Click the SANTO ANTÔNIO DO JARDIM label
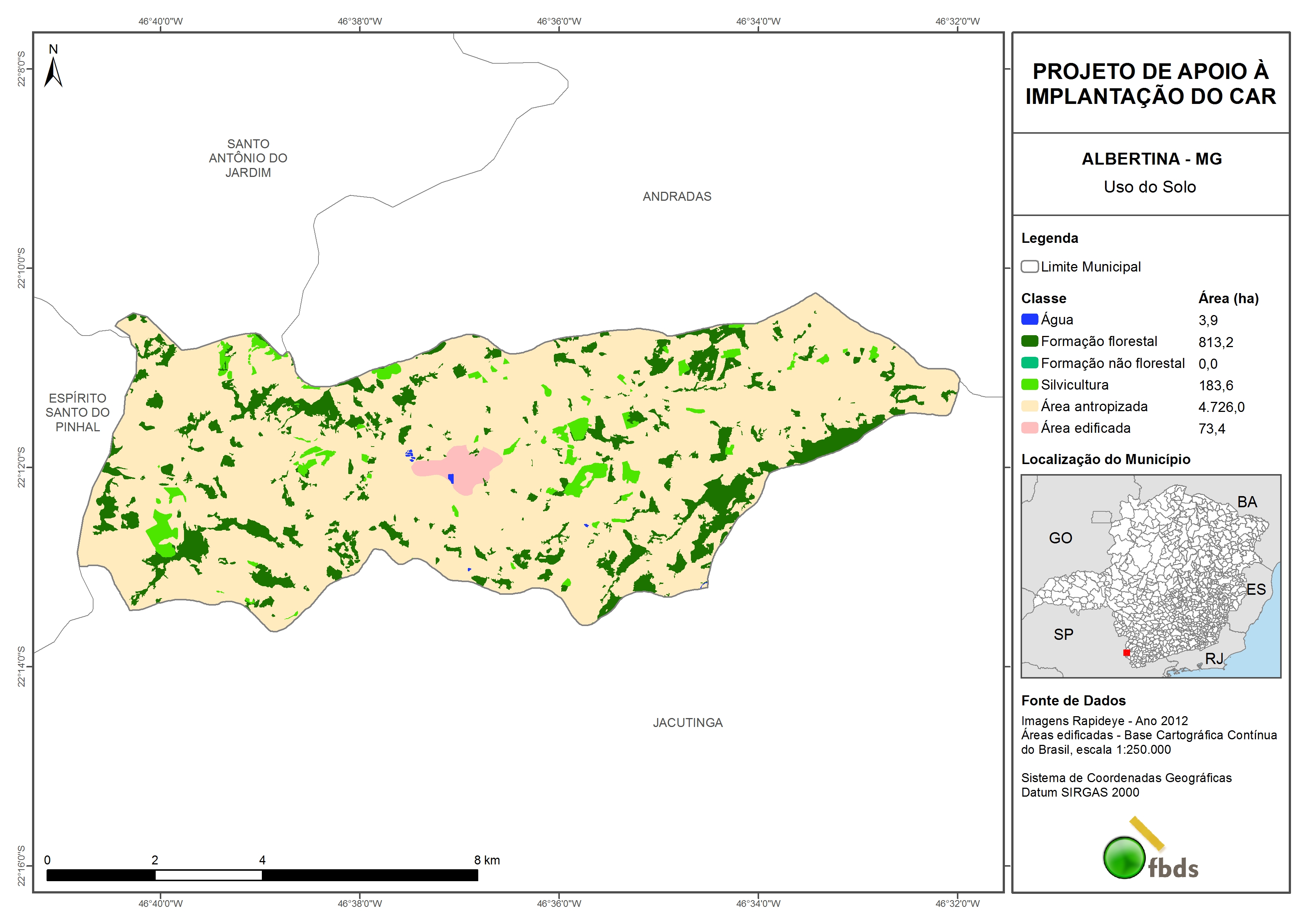The image size is (1307, 924). [x=248, y=158]
